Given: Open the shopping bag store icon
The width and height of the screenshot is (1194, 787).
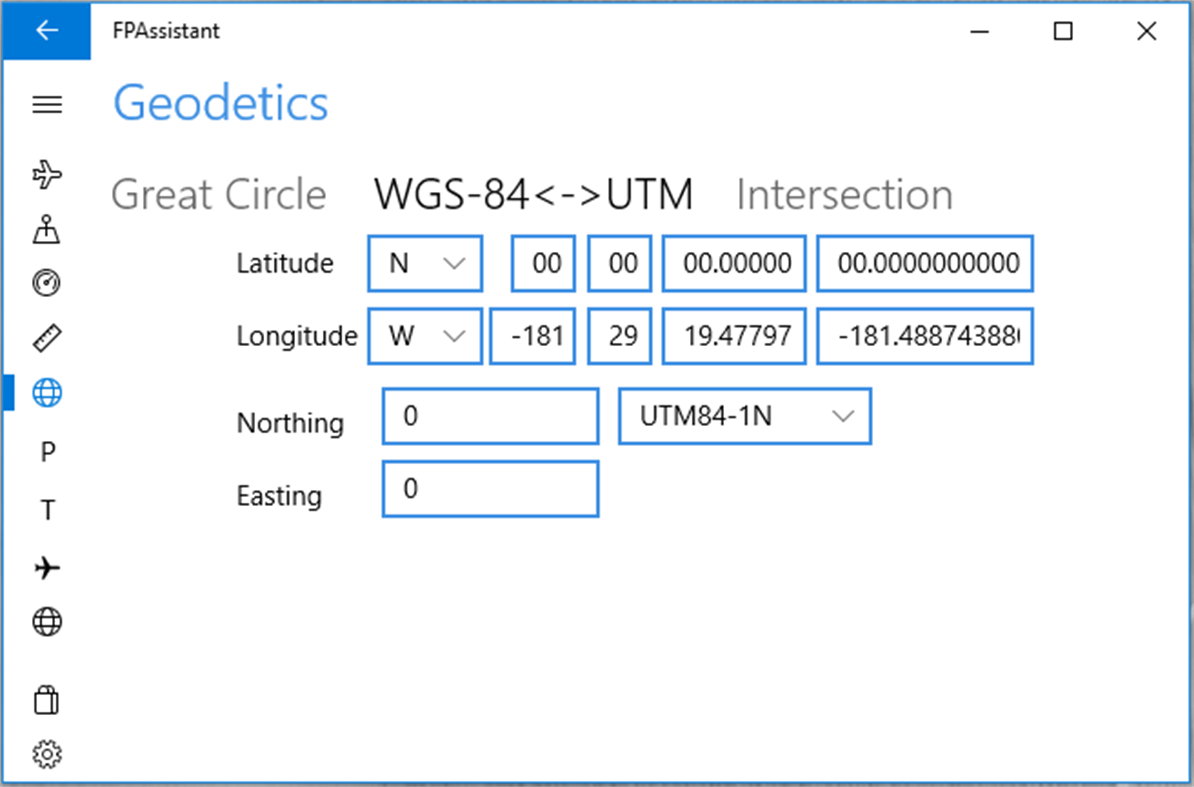Looking at the screenshot, I should point(46,700).
